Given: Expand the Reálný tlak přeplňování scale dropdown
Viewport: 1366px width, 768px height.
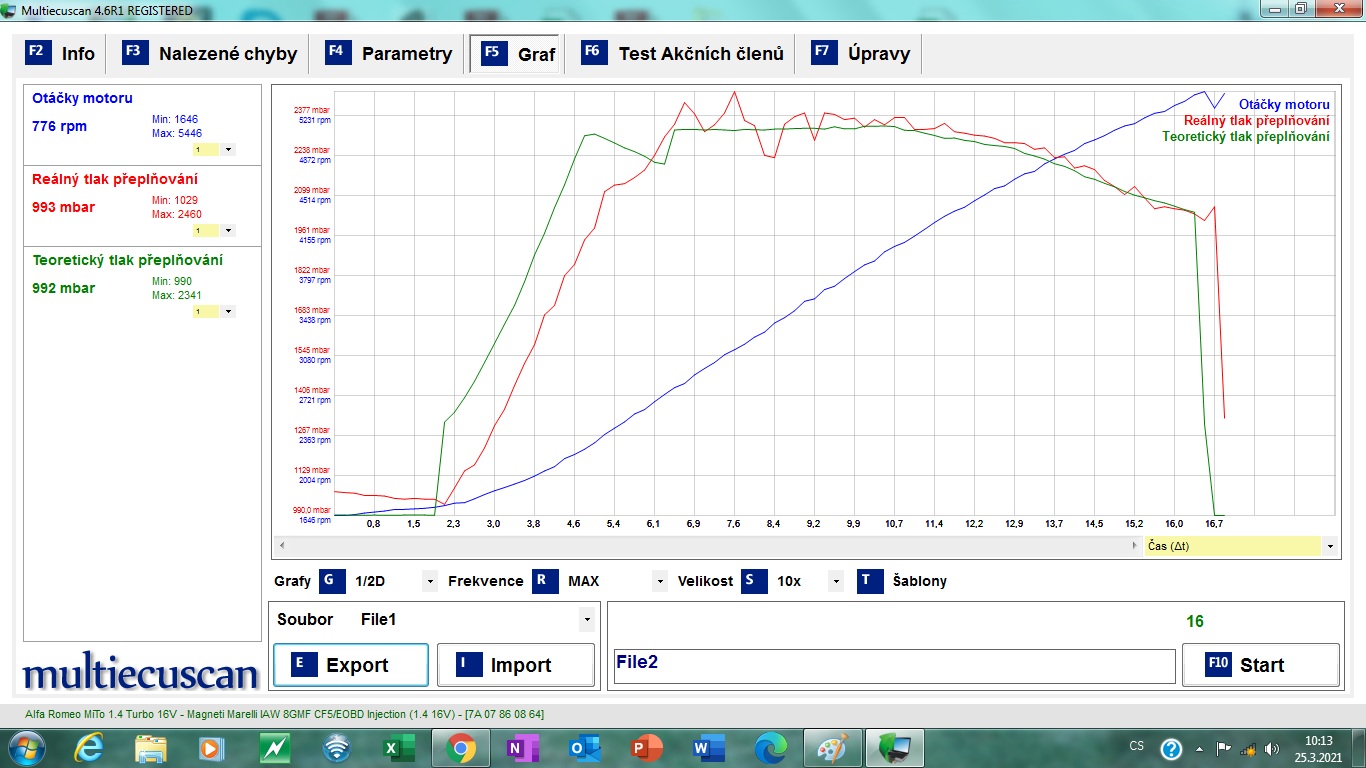Looking at the screenshot, I should coord(228,230).
